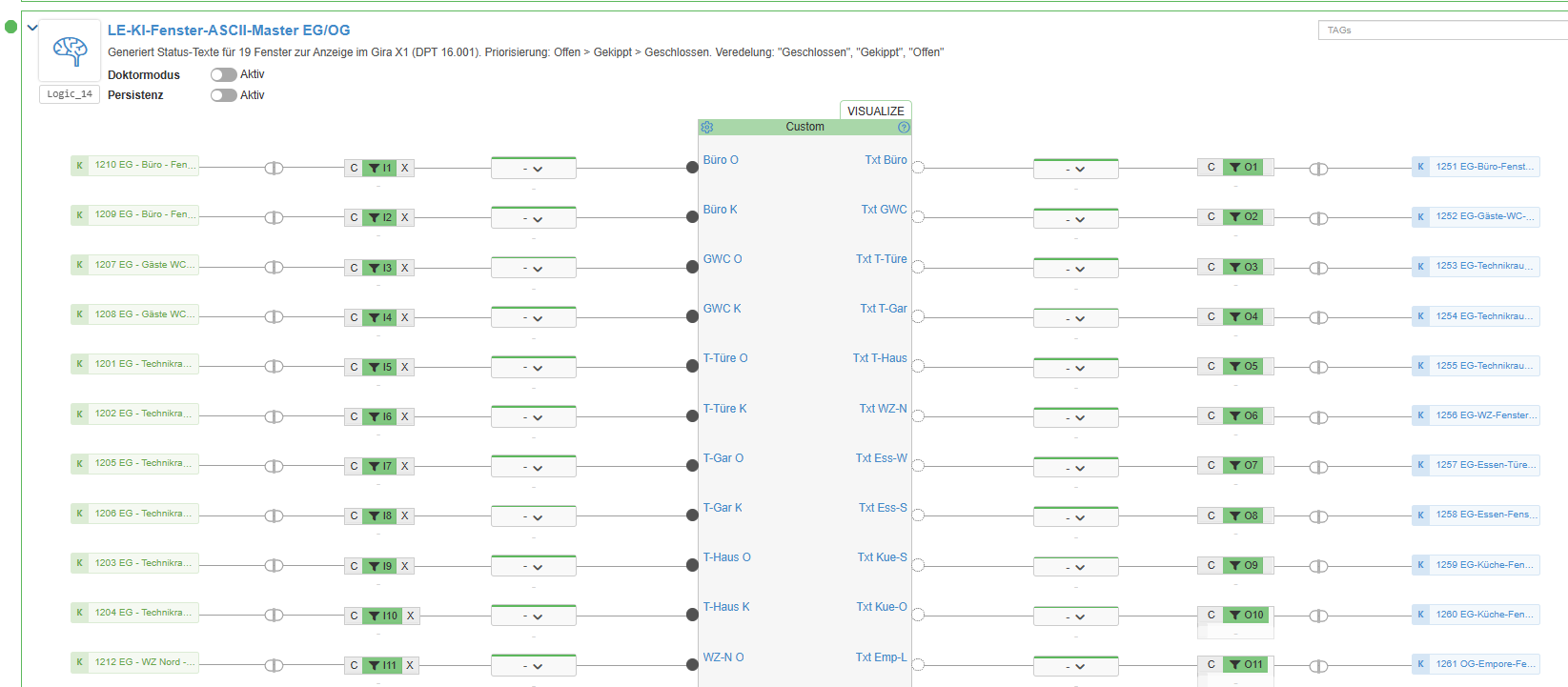Open the VISUALIZE tab
Screen dimensions: 1568x687
(875, 111)
